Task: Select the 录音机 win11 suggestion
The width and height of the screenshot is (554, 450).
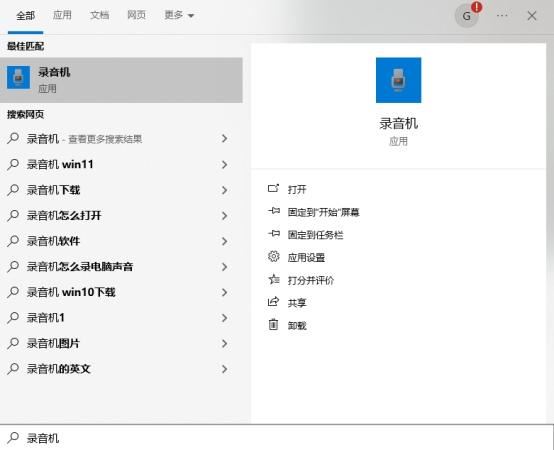Action: (121, 164)
